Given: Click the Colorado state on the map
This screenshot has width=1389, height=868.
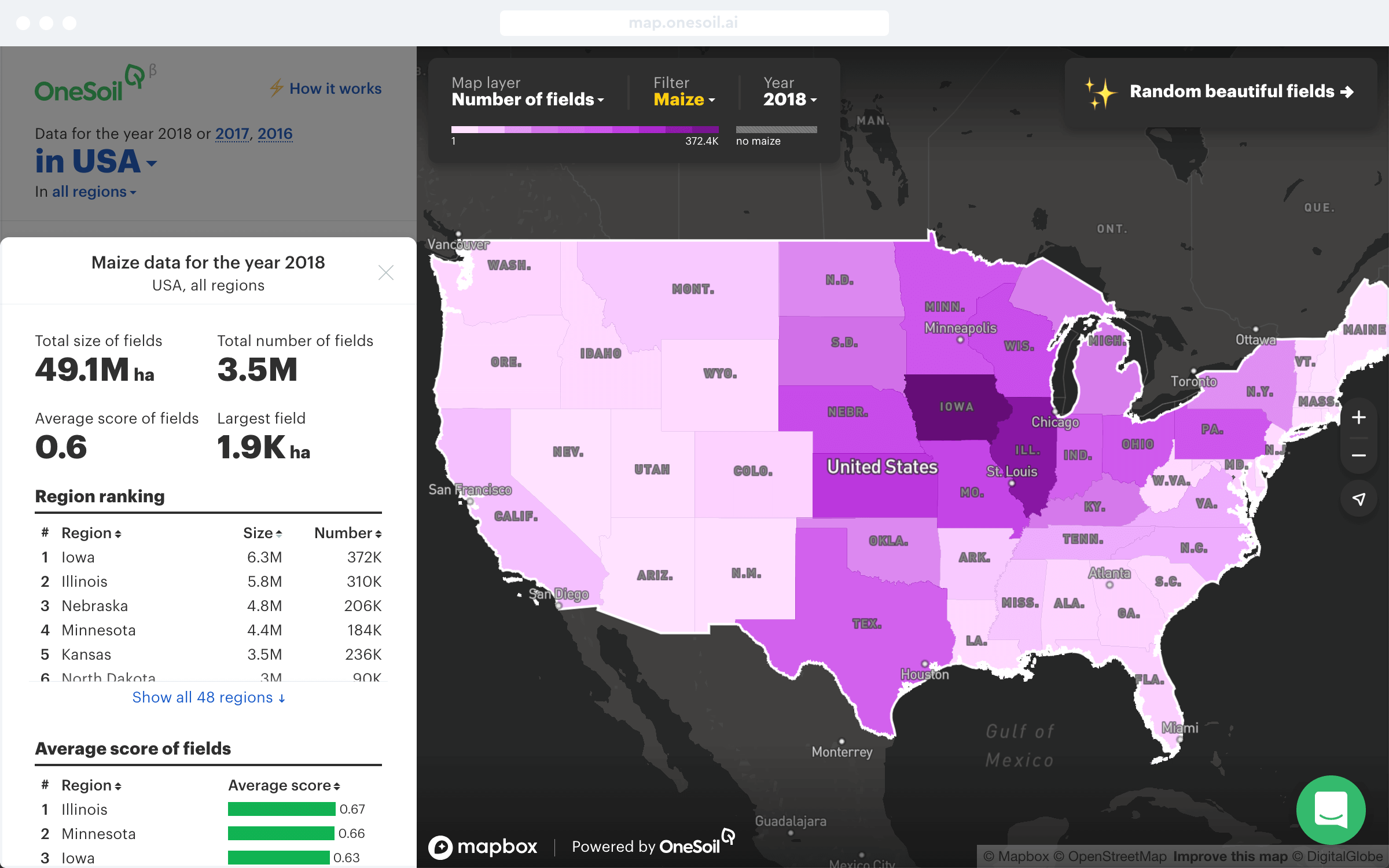Looking at the screenshot, I should [x=752, y=471].
